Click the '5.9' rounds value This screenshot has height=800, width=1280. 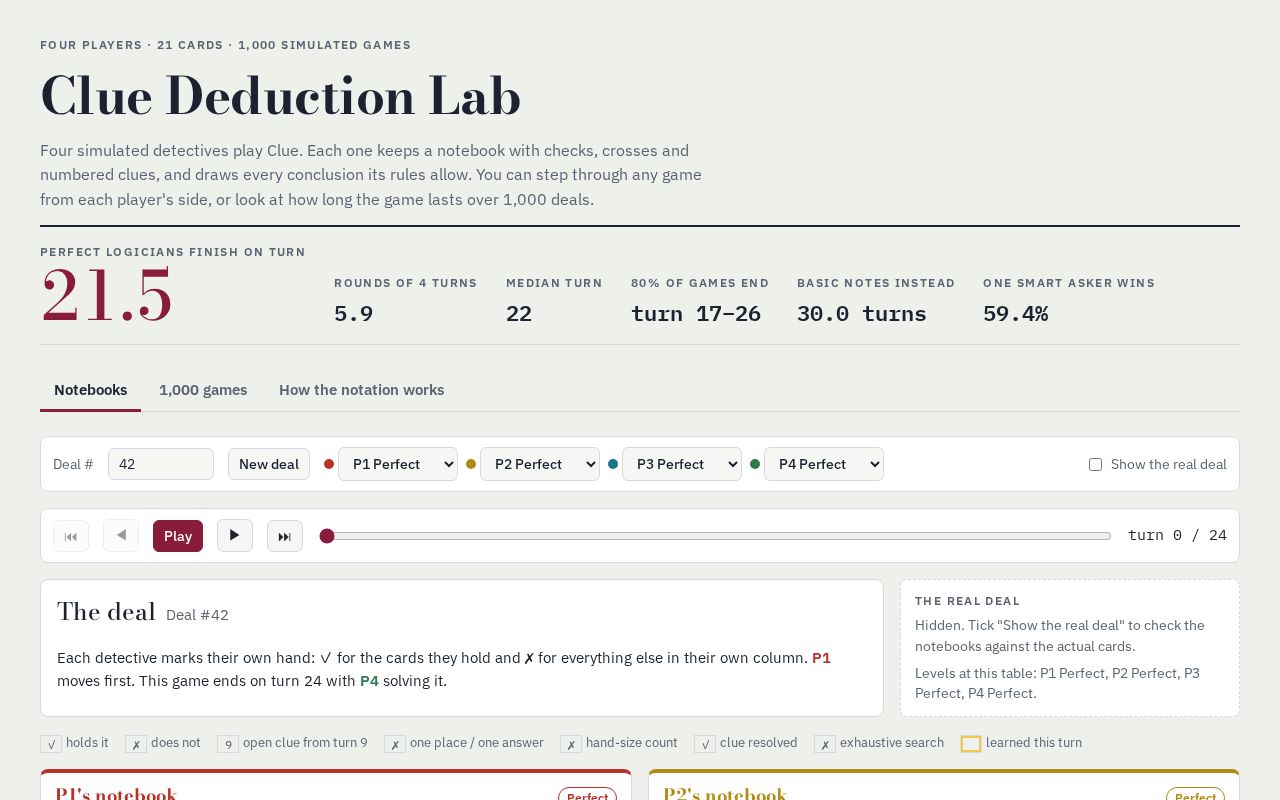354,314
